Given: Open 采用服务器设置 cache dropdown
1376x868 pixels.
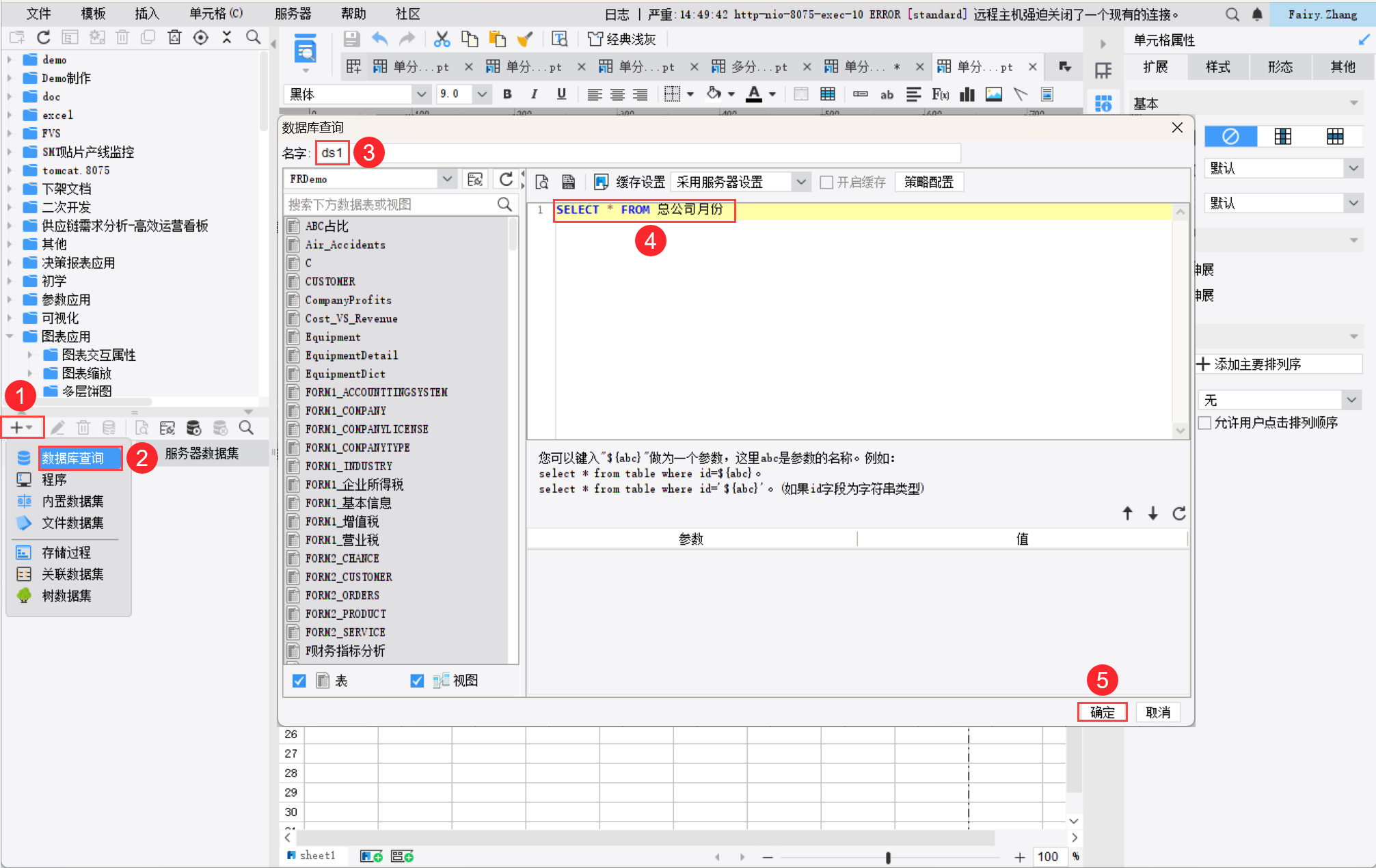Looking at the screenshot, I should click(x=801, y=182).
